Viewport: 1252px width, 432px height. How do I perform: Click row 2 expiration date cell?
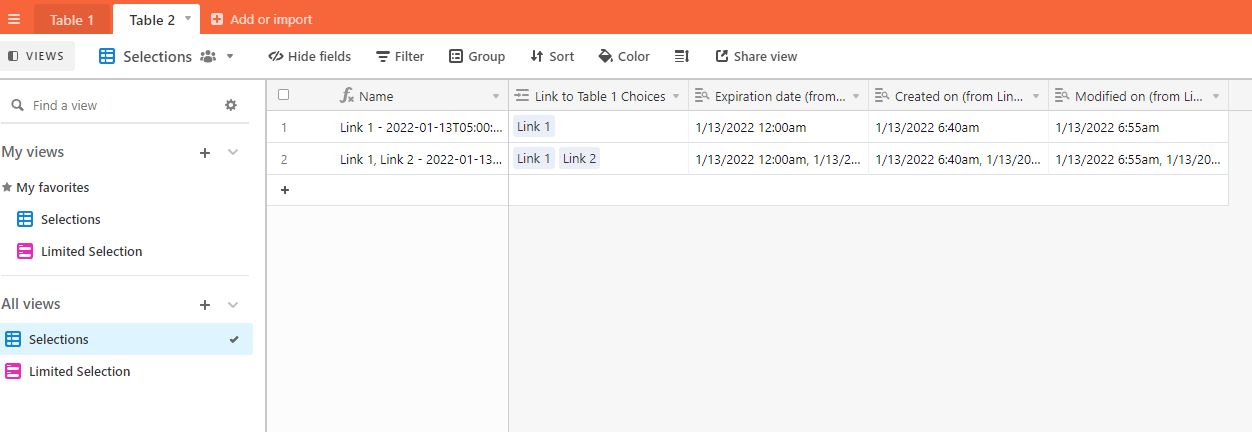click(x=778, y=159)
